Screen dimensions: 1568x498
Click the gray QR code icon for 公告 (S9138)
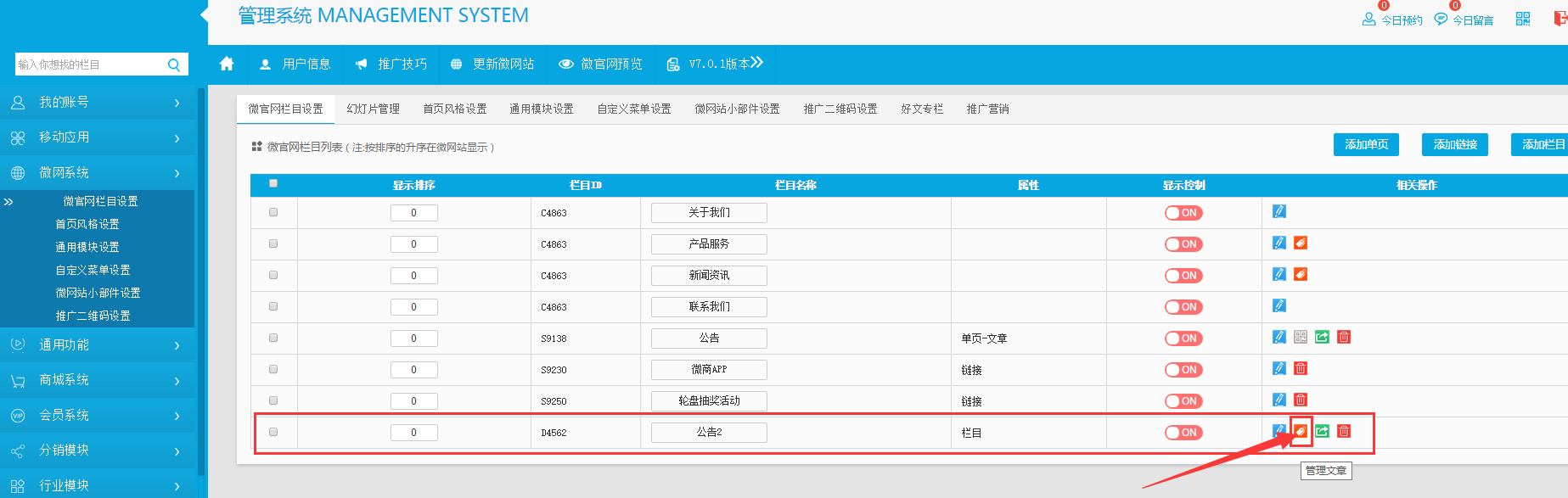tap(1300, 337)
